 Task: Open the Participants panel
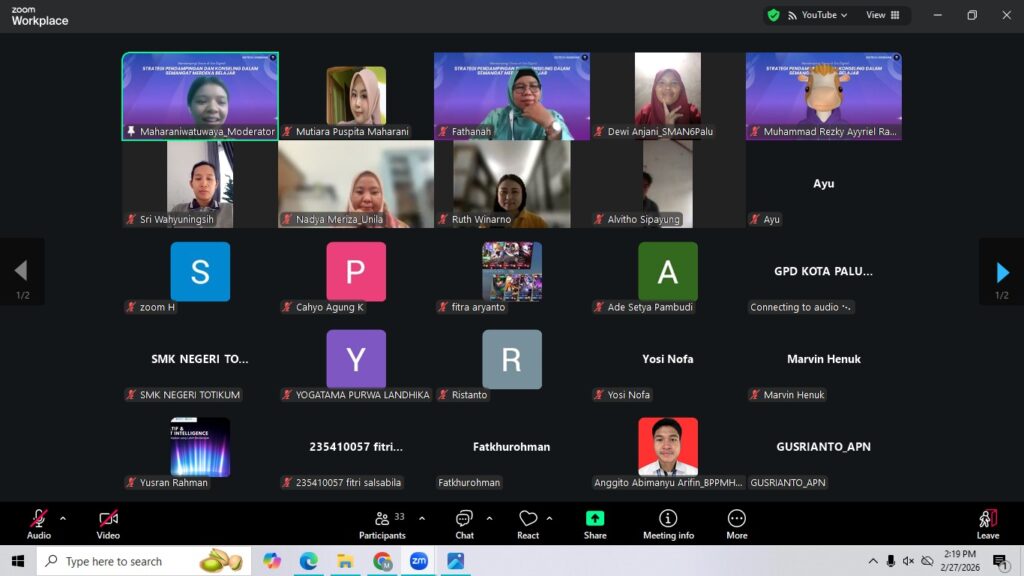point(382,523)
